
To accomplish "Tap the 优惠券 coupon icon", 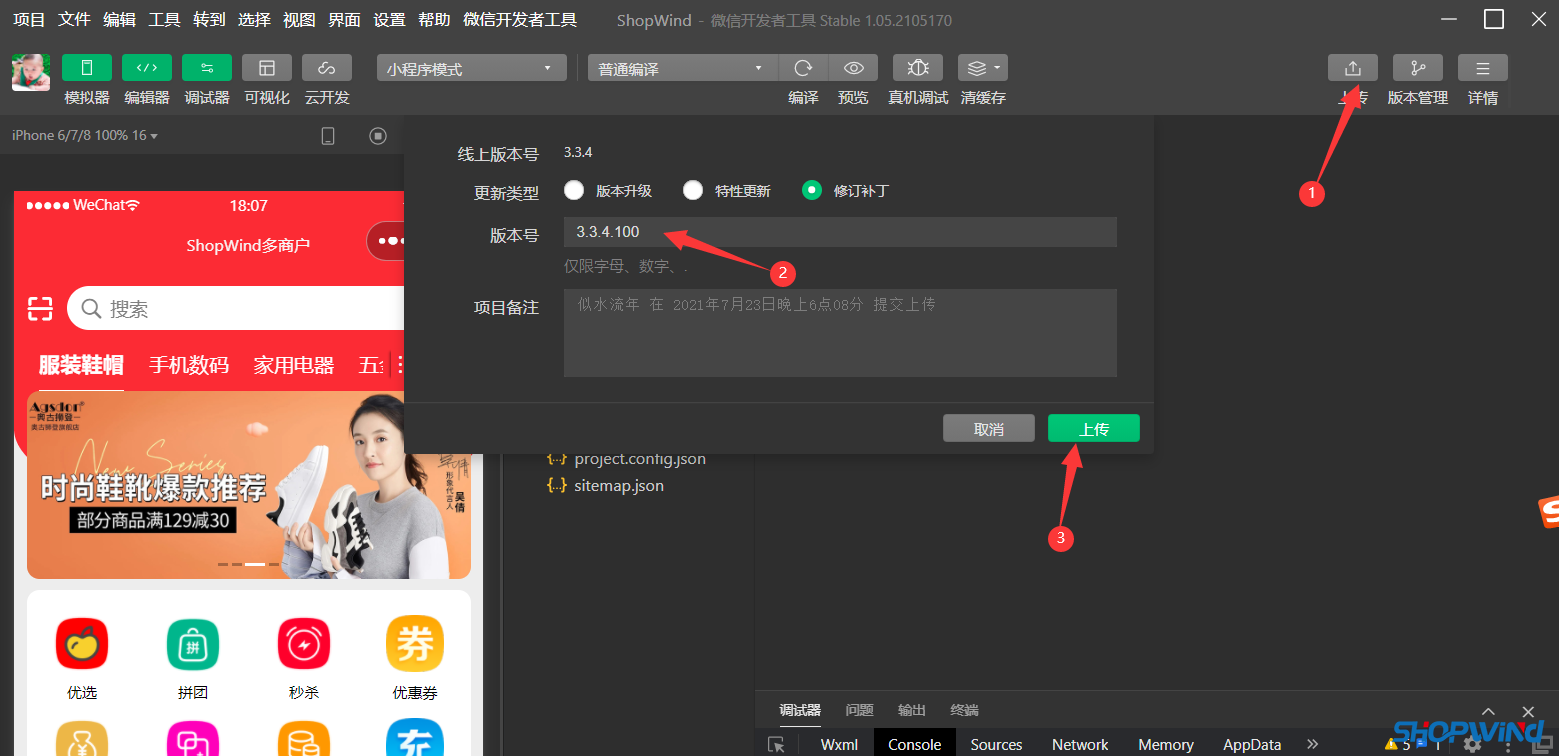I will (415, 645).
